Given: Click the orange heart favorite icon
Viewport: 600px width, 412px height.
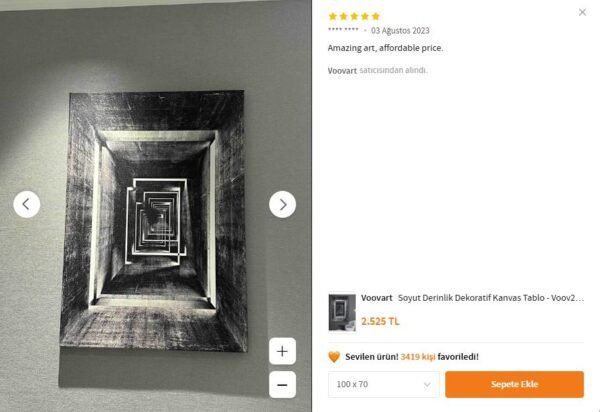Looking at the screenshot, I should coord(334,357).
